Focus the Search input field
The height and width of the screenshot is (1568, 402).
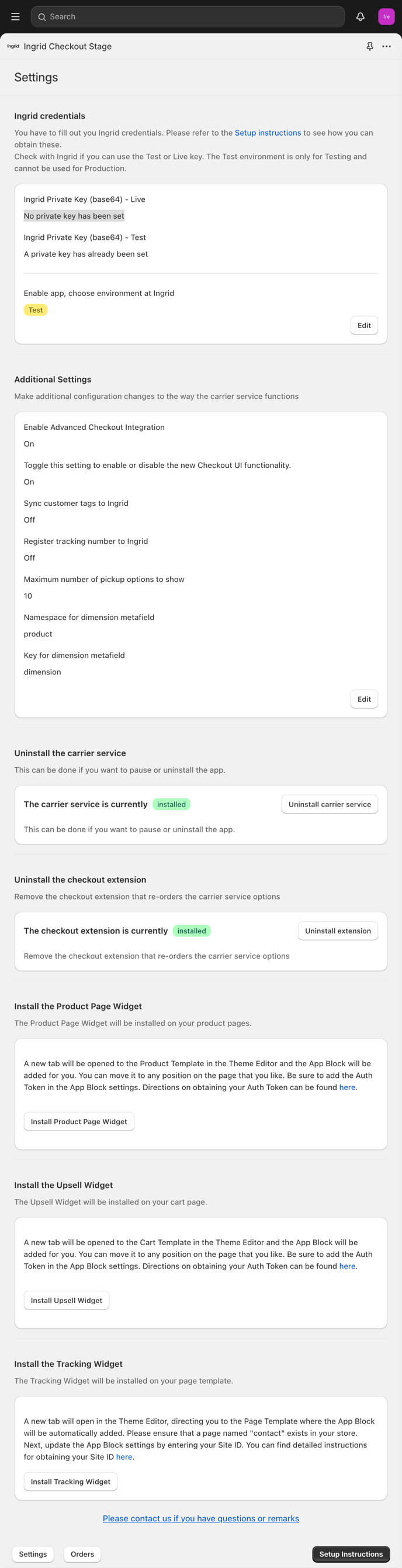click(188, 16)
